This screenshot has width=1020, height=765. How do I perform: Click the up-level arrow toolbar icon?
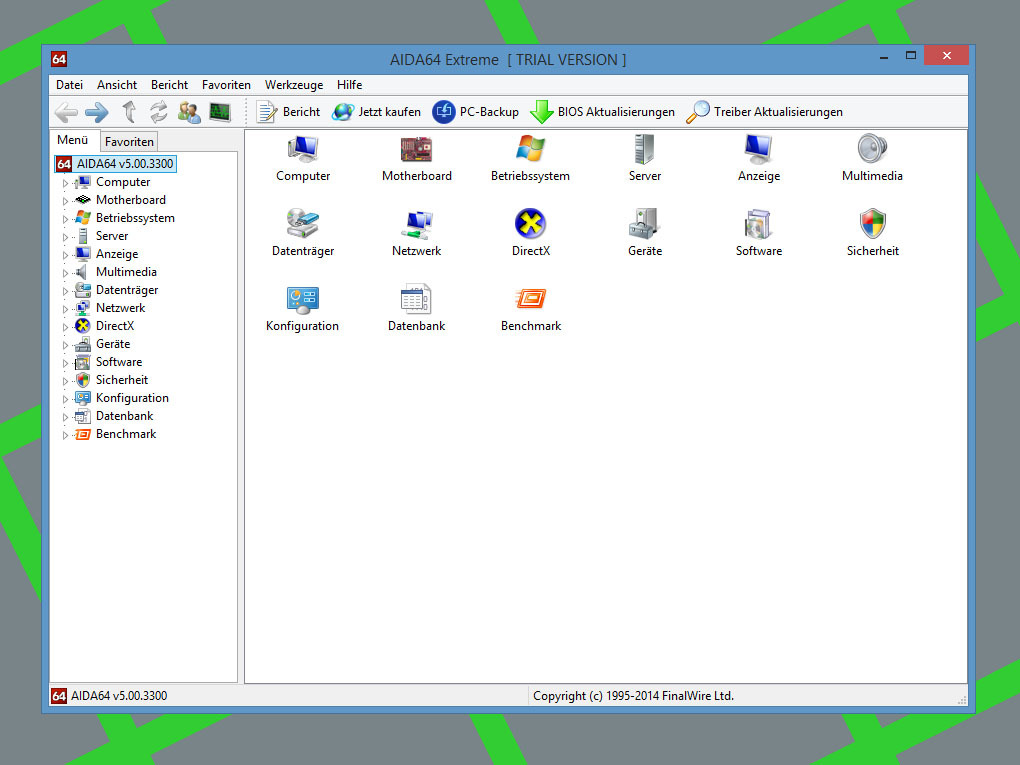(x=129, y=112)
